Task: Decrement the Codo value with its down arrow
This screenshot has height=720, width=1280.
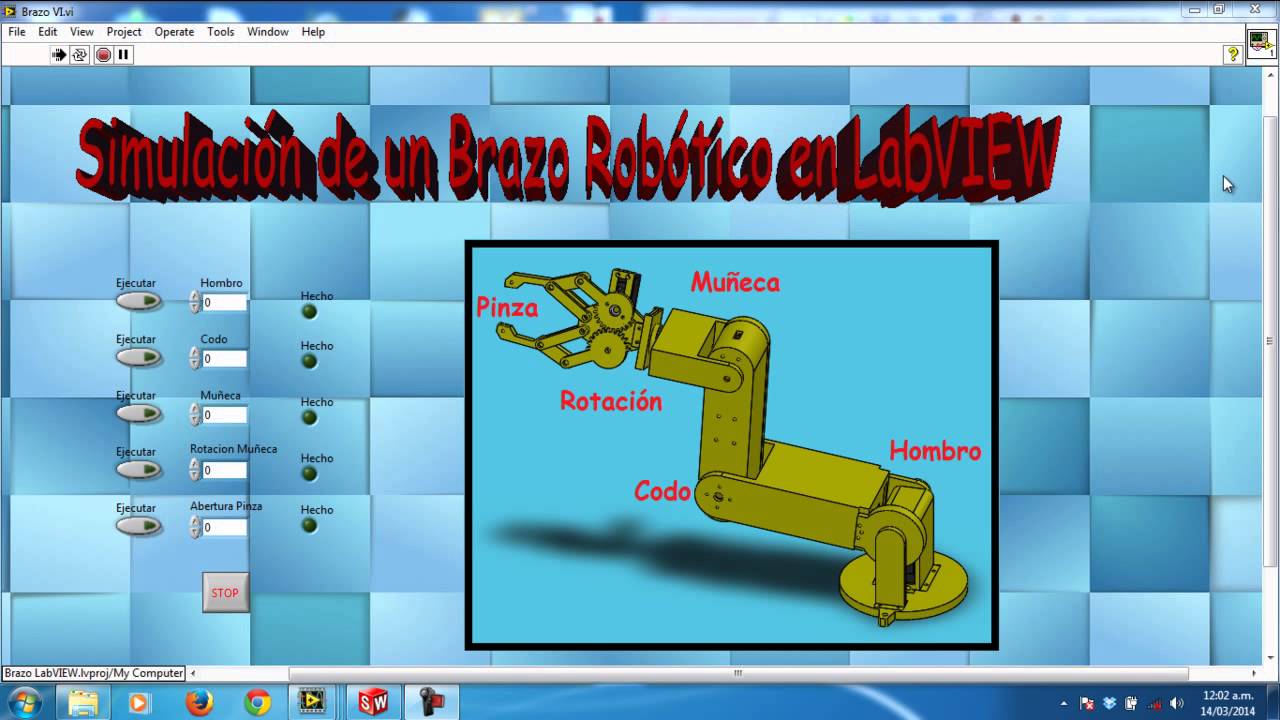Action: 195,364
